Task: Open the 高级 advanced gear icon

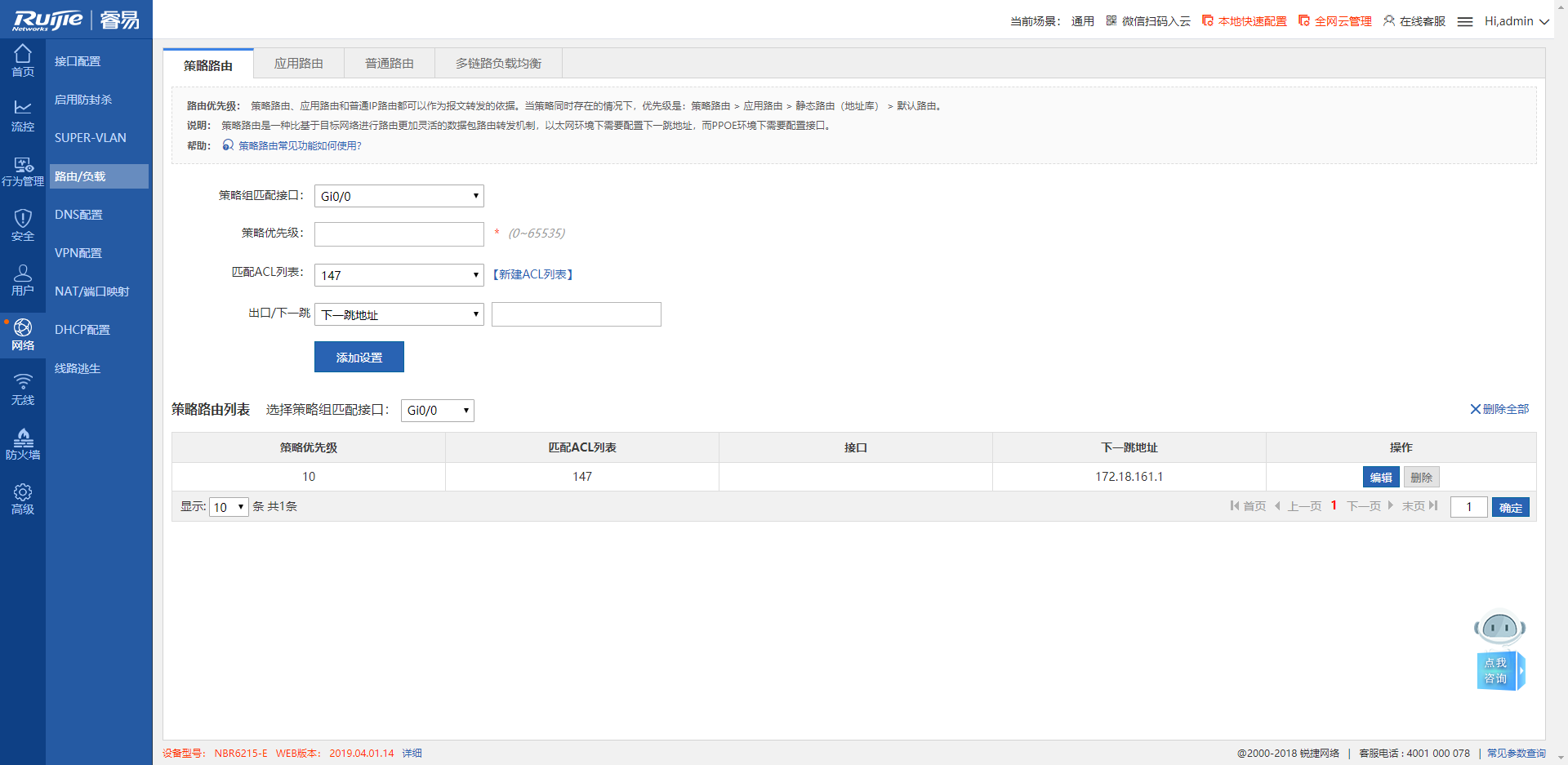Action: (23, 499)
